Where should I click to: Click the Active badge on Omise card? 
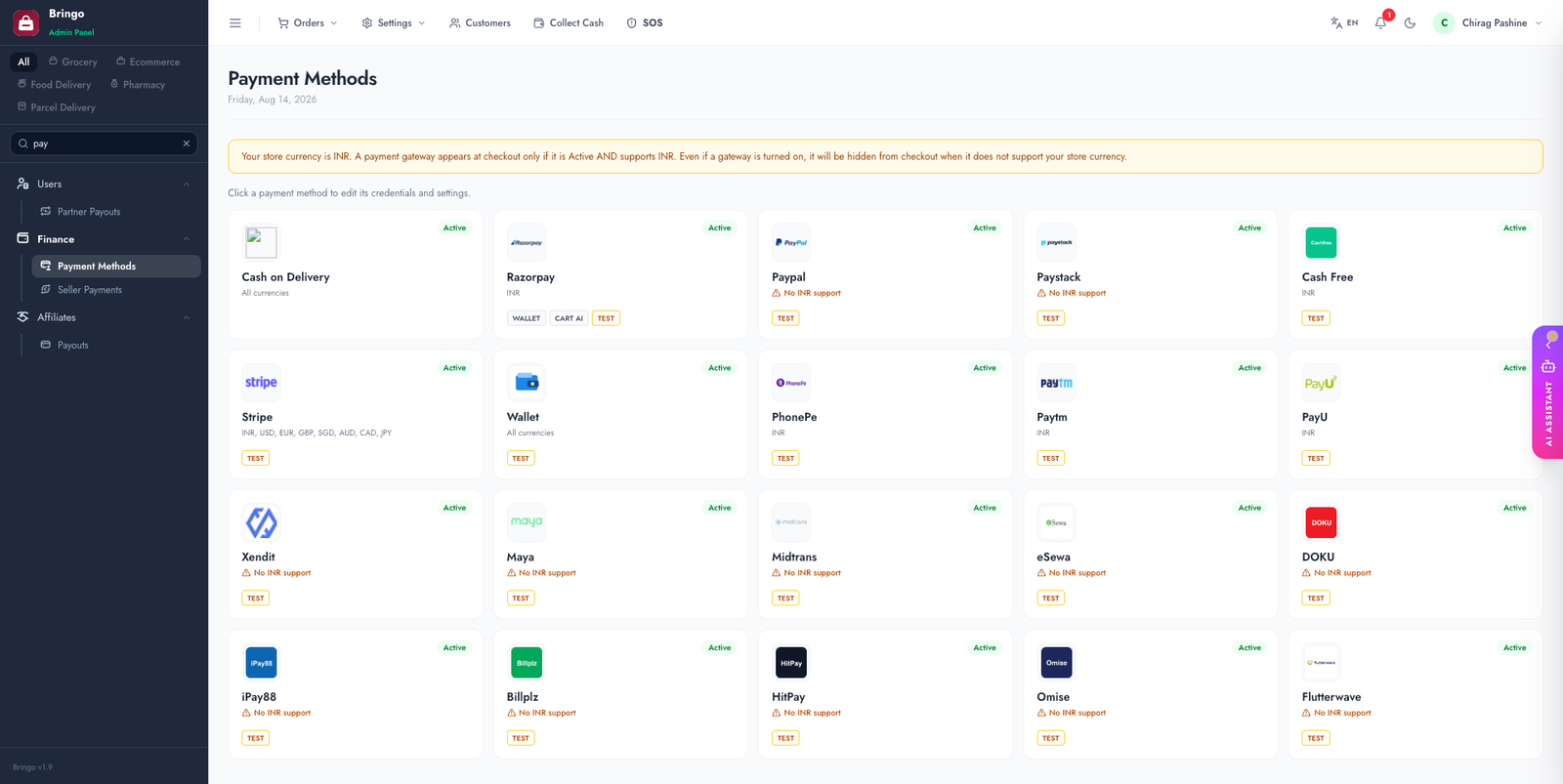[1249, 648]
